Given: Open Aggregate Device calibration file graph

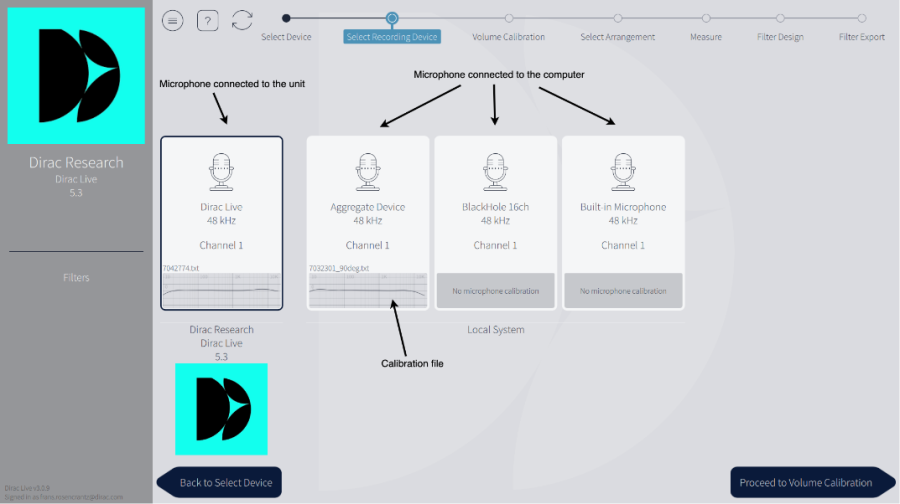Looking at the screenshot, I should [x=367, y=292].
